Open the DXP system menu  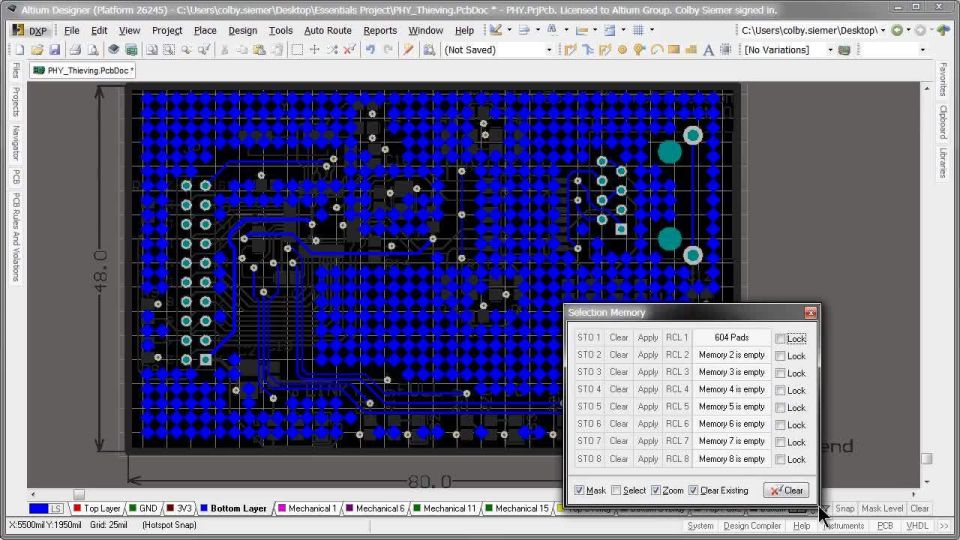tap(30, 30)
